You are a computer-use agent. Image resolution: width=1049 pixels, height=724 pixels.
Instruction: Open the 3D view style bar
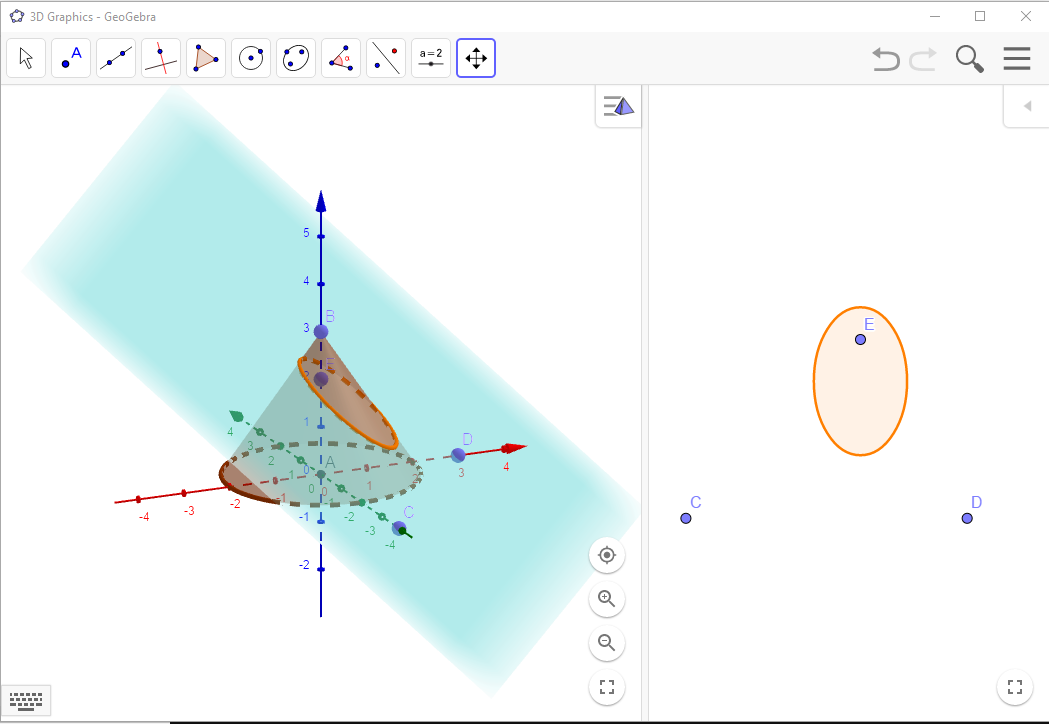(x=618, y=105)
